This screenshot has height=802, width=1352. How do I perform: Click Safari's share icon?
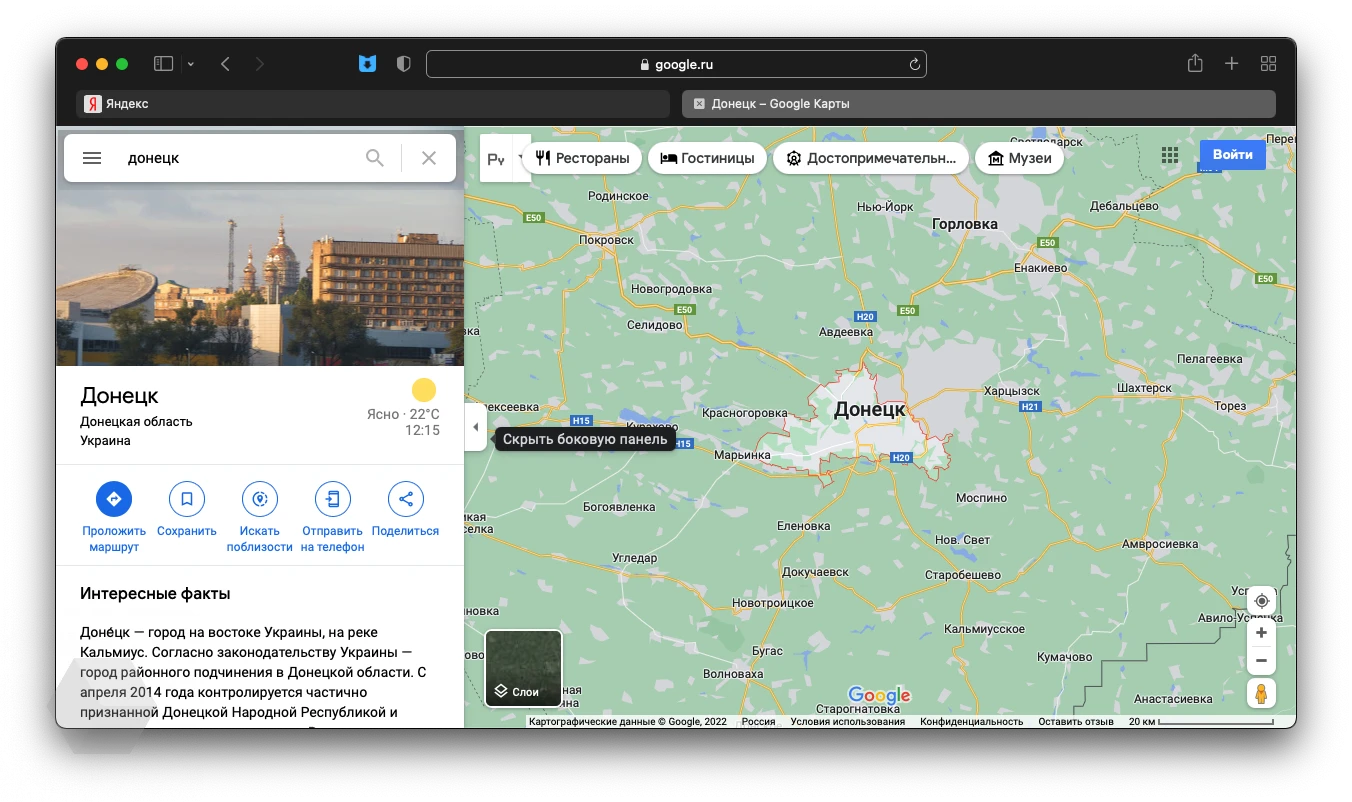tap(1195, 63)
